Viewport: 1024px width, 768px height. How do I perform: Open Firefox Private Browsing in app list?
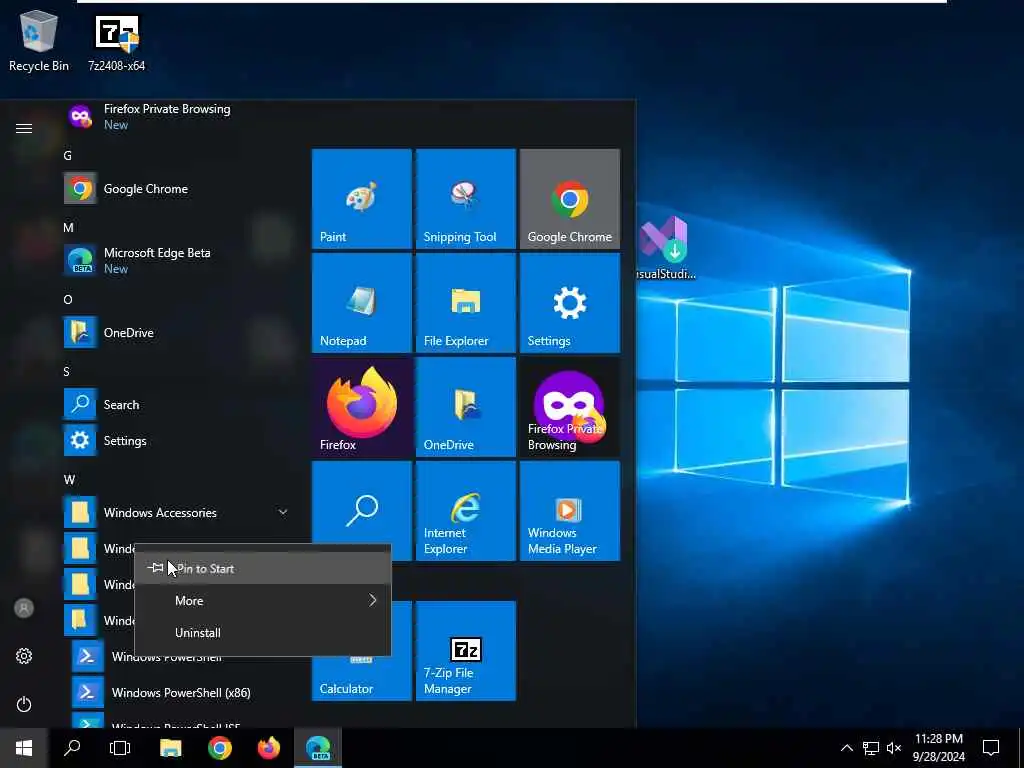[176, 116]
